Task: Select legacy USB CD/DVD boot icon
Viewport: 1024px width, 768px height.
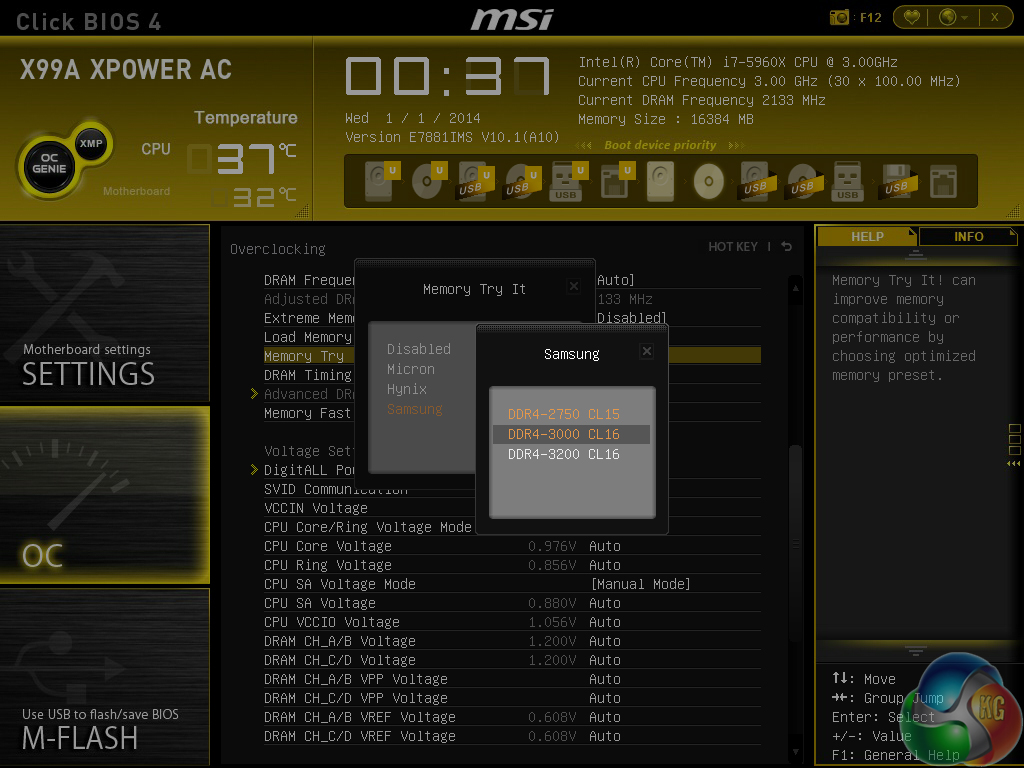Action: (x=805, y=181)
